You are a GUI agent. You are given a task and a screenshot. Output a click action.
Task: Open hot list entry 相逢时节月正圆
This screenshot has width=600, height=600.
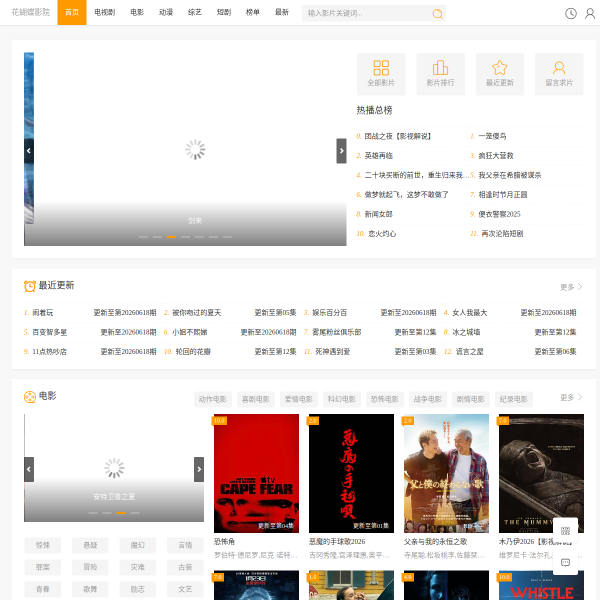tap(502, 195)
